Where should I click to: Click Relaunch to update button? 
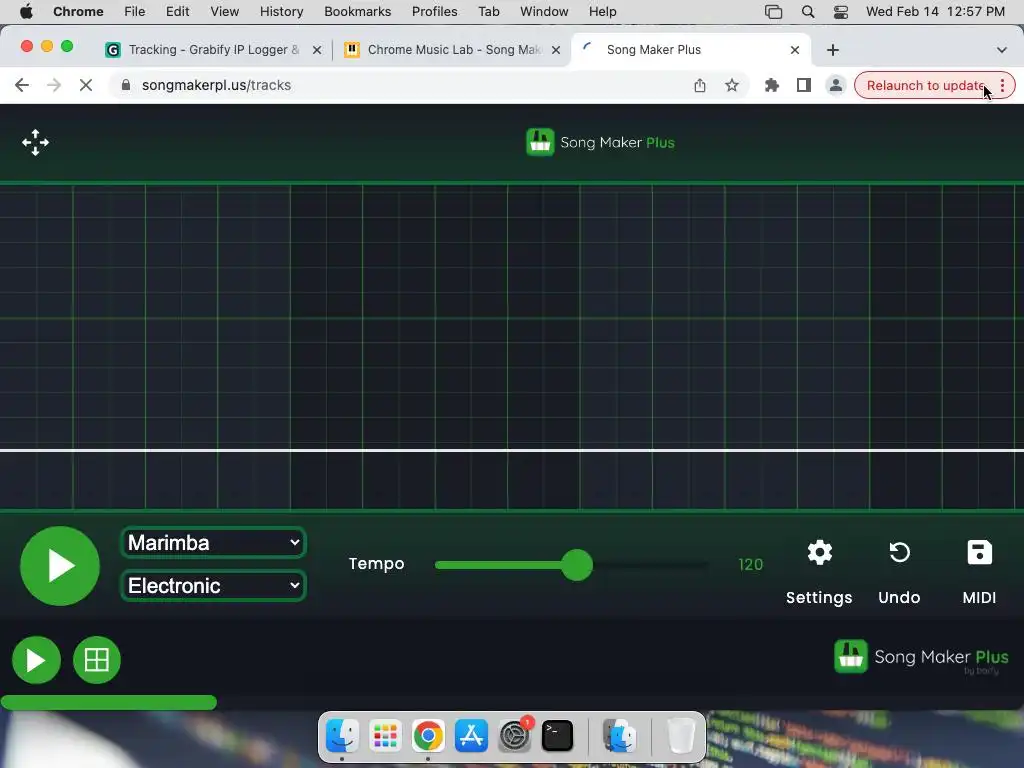pyautogui.click(x=925, y=86)
